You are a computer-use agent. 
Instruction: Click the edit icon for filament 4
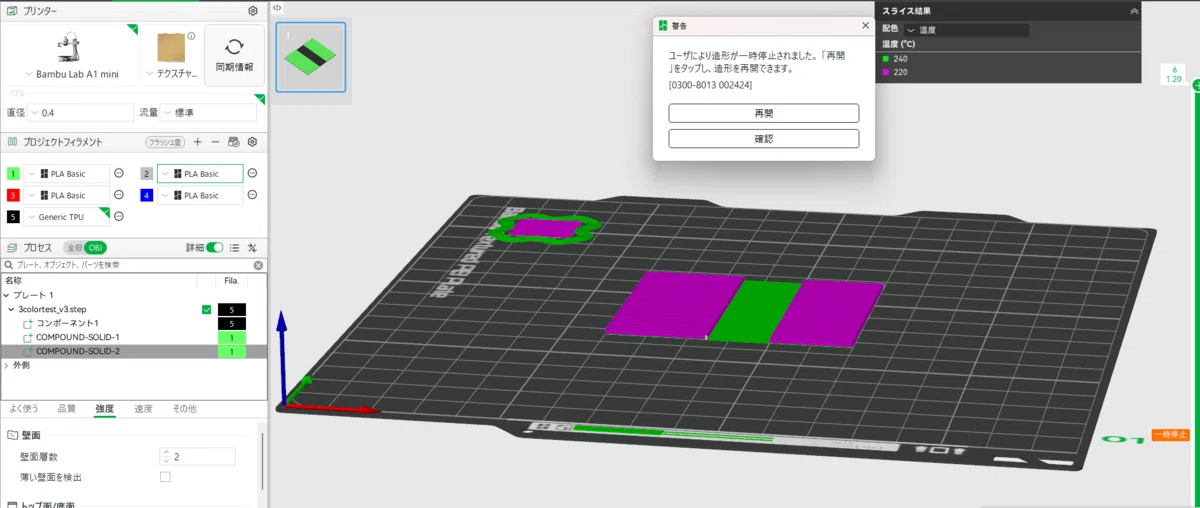[x=252, y=195]
